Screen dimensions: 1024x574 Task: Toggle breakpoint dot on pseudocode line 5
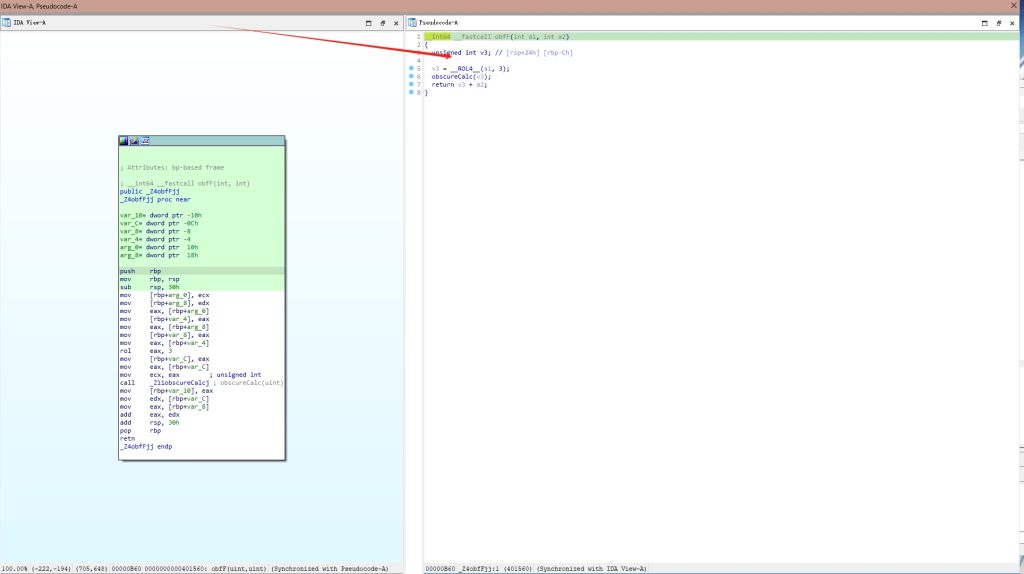tap(411, 69)
